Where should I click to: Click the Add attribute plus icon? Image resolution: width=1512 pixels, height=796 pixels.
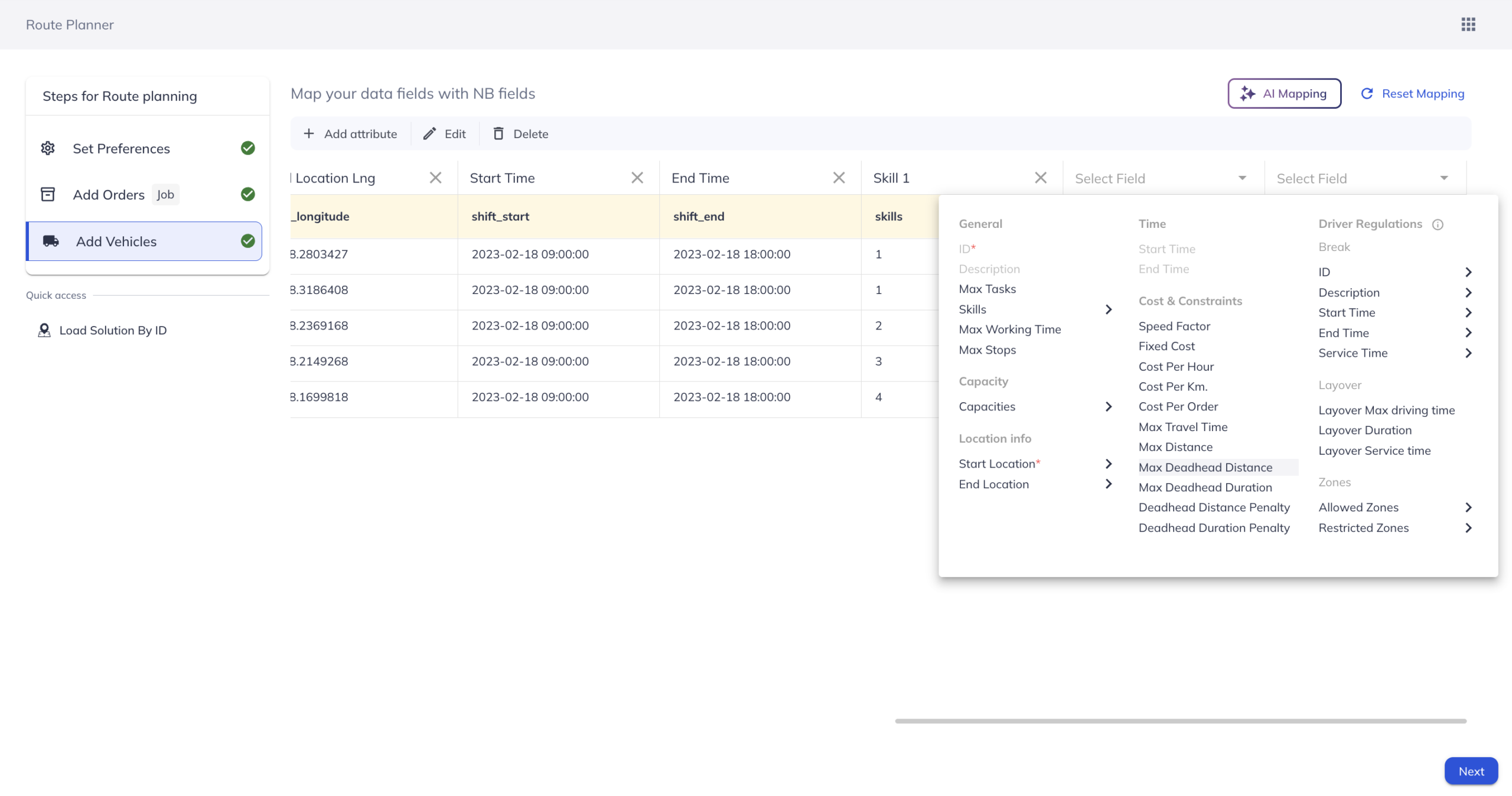309,134
